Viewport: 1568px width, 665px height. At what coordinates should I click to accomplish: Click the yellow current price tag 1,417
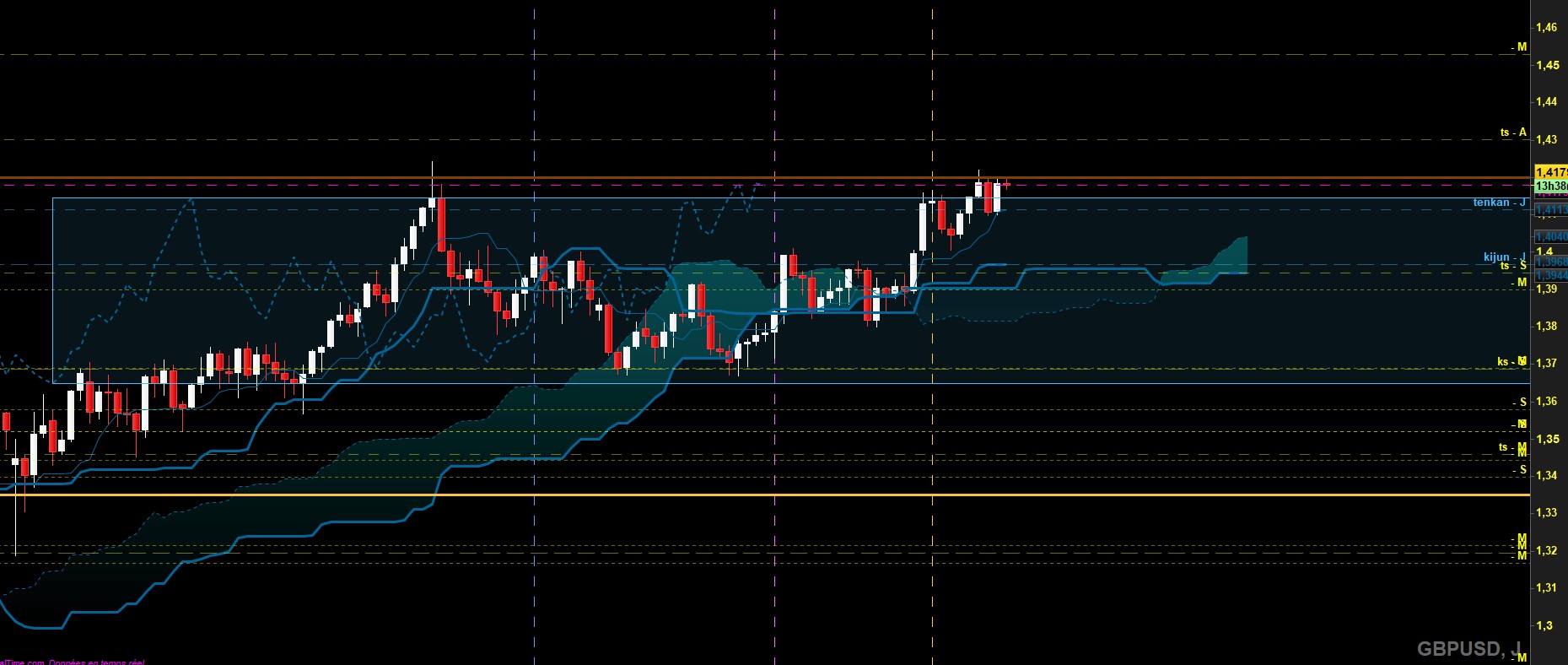[1551, 172]
